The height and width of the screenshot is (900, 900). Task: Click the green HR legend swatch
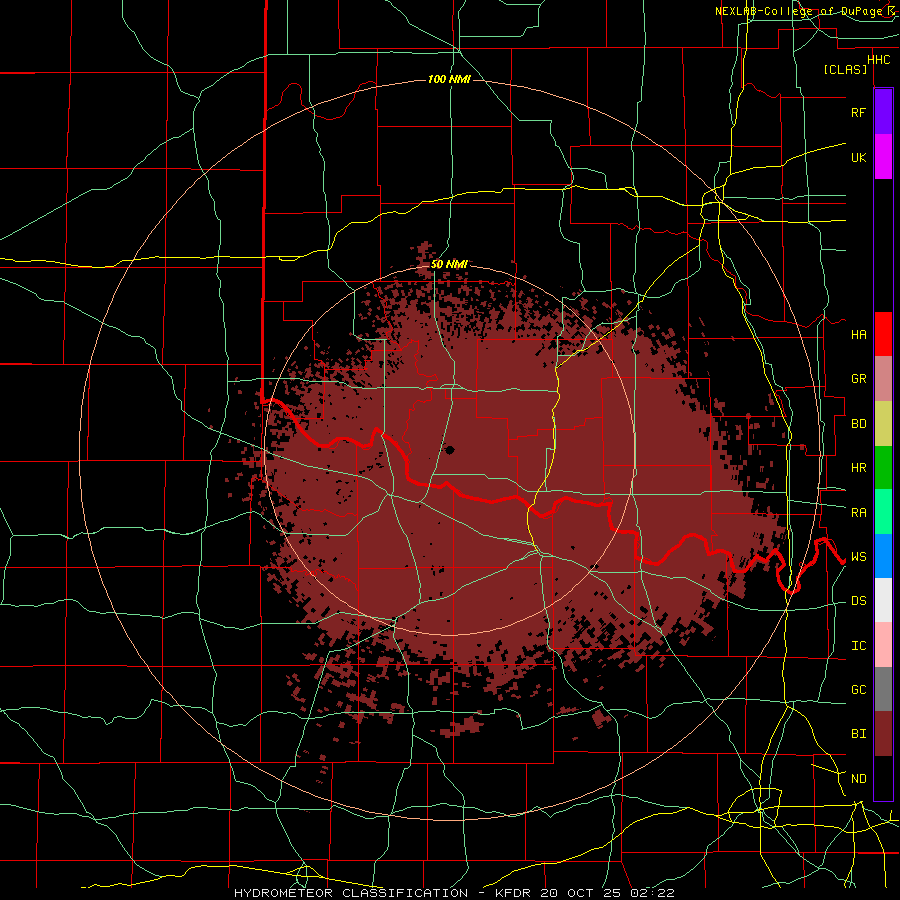click(x=883, y=468)
